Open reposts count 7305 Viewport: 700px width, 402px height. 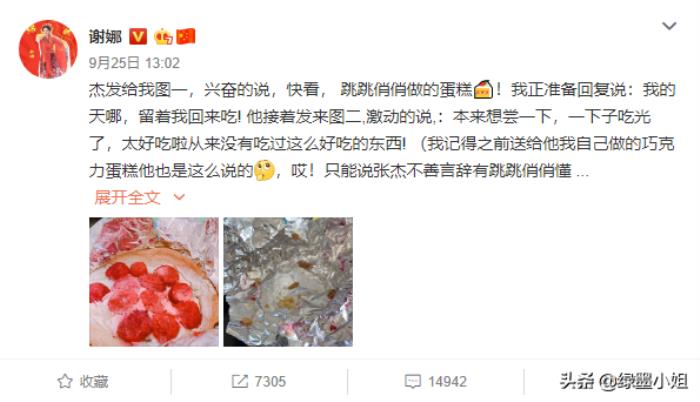(270, 381)
